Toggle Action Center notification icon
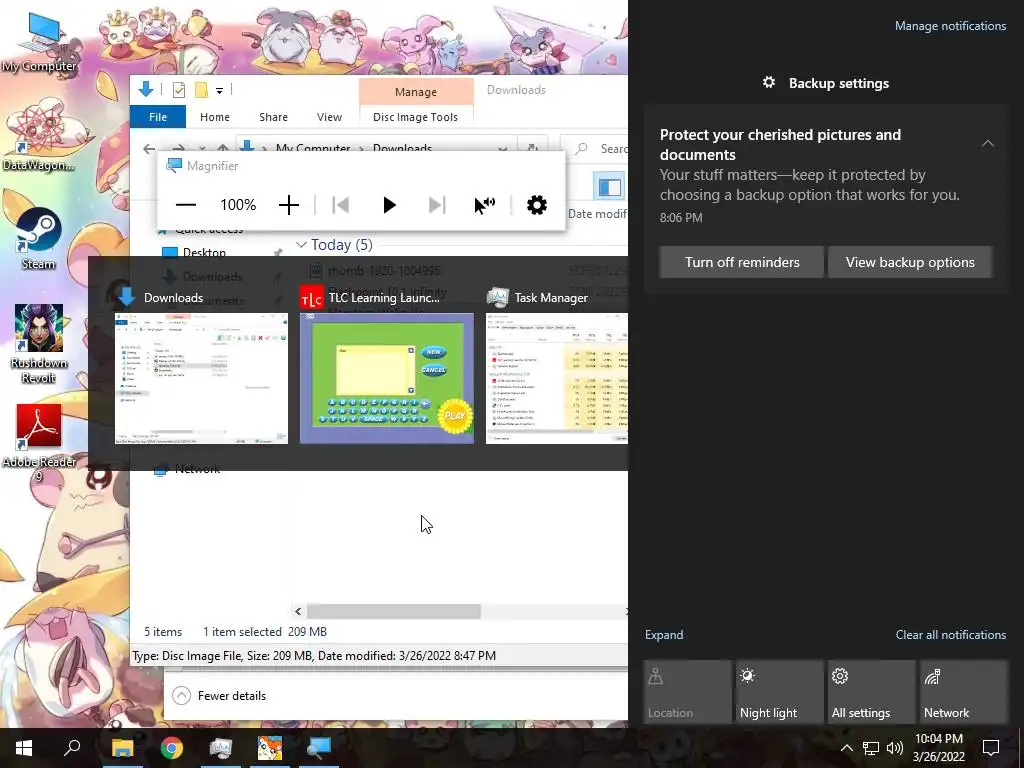 pos(991,748)
